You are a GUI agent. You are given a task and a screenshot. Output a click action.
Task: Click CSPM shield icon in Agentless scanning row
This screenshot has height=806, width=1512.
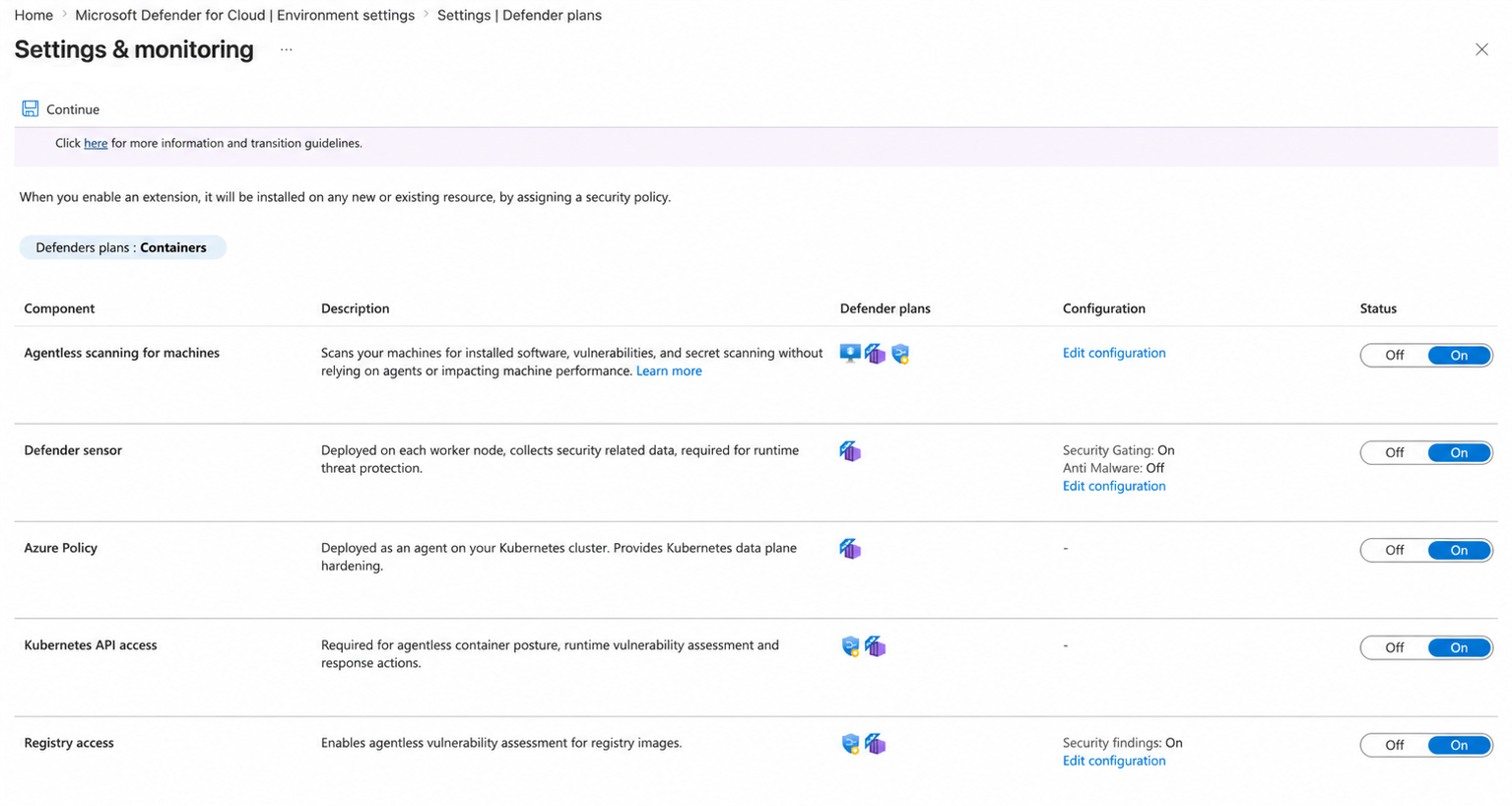tap(900, 354)
